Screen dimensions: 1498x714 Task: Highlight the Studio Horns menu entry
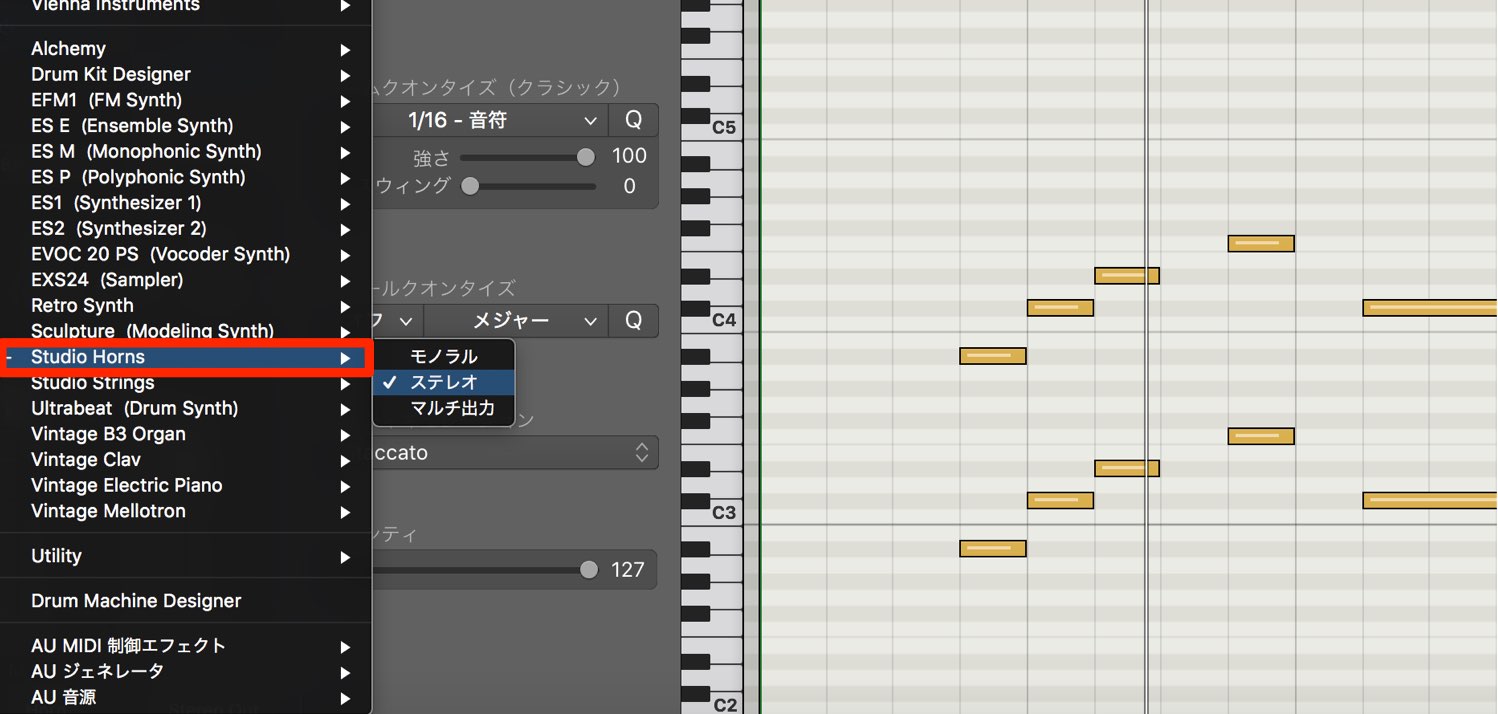click(x=186, y=357)
